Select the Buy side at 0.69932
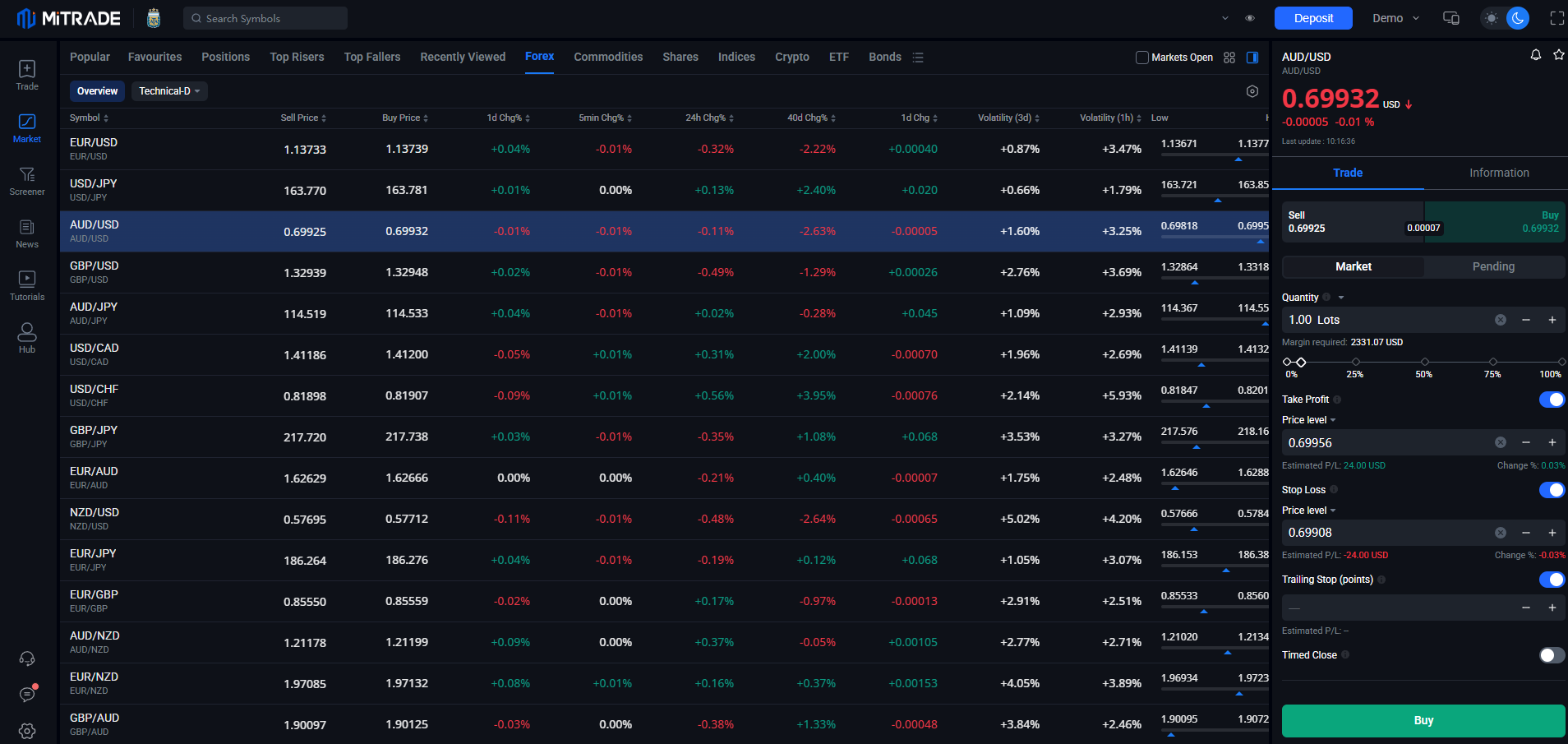Image resolution: width=1568 pixels, height=744 pixels. click(1495, 222)
